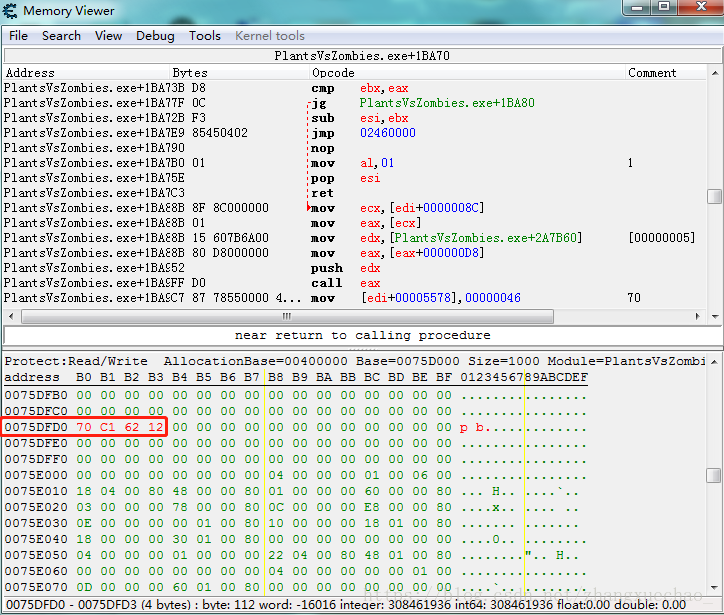Click byte E8 in row 0075E020

[x=372, y=507]
